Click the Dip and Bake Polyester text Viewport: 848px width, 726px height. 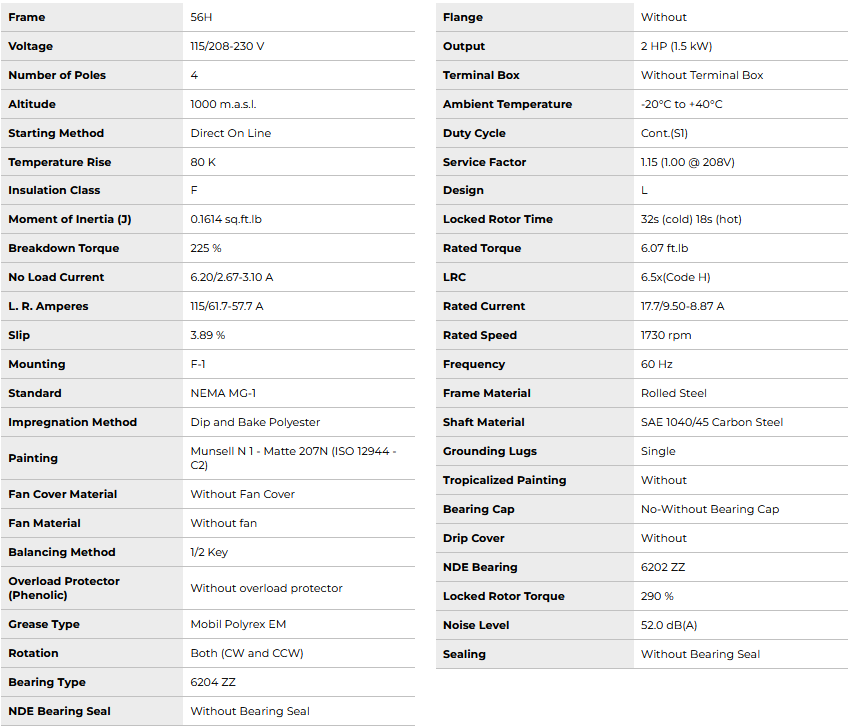255,422
